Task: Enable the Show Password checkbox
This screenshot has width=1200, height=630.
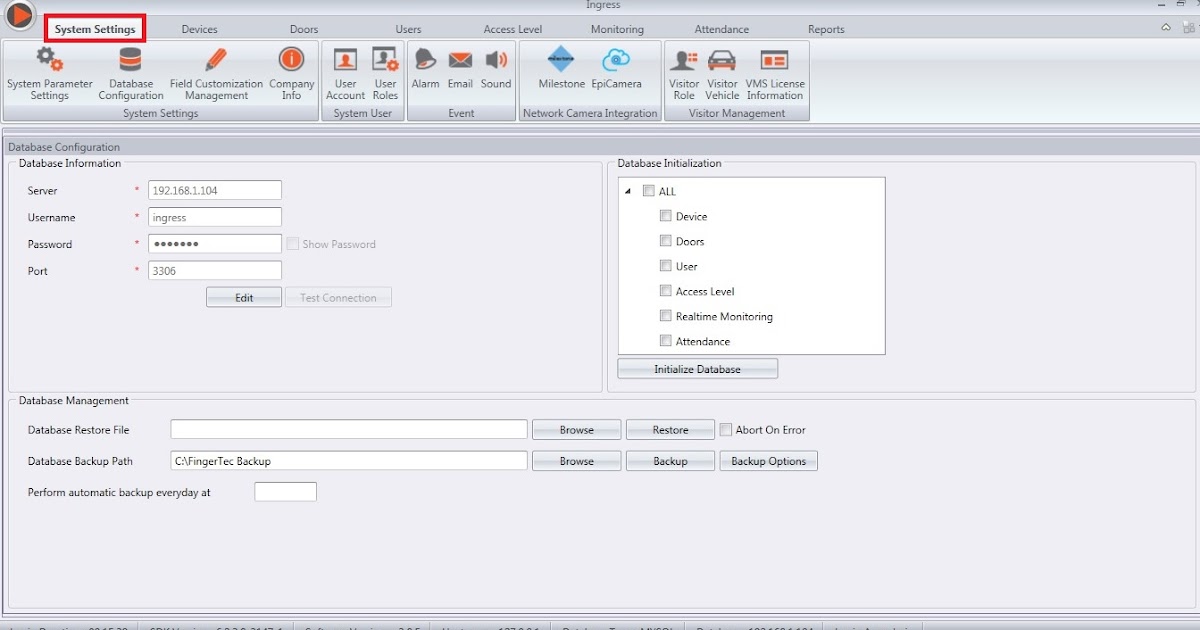Action: coord(293,243)
